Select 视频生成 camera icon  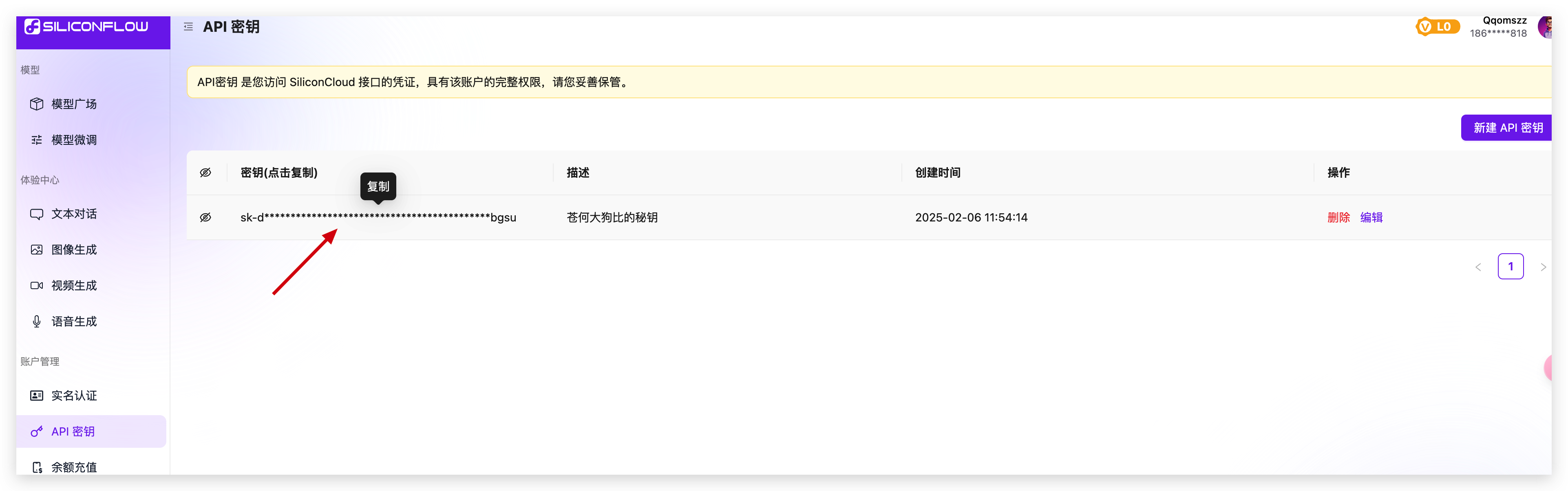[37, 286]
